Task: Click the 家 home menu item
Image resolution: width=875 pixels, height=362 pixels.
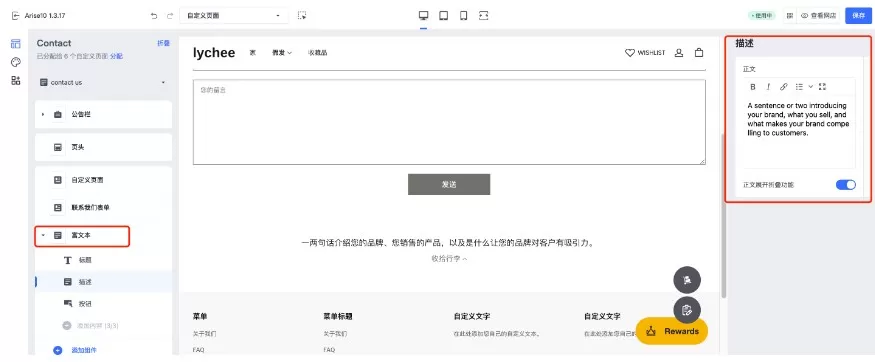Action: click(253, 53)
